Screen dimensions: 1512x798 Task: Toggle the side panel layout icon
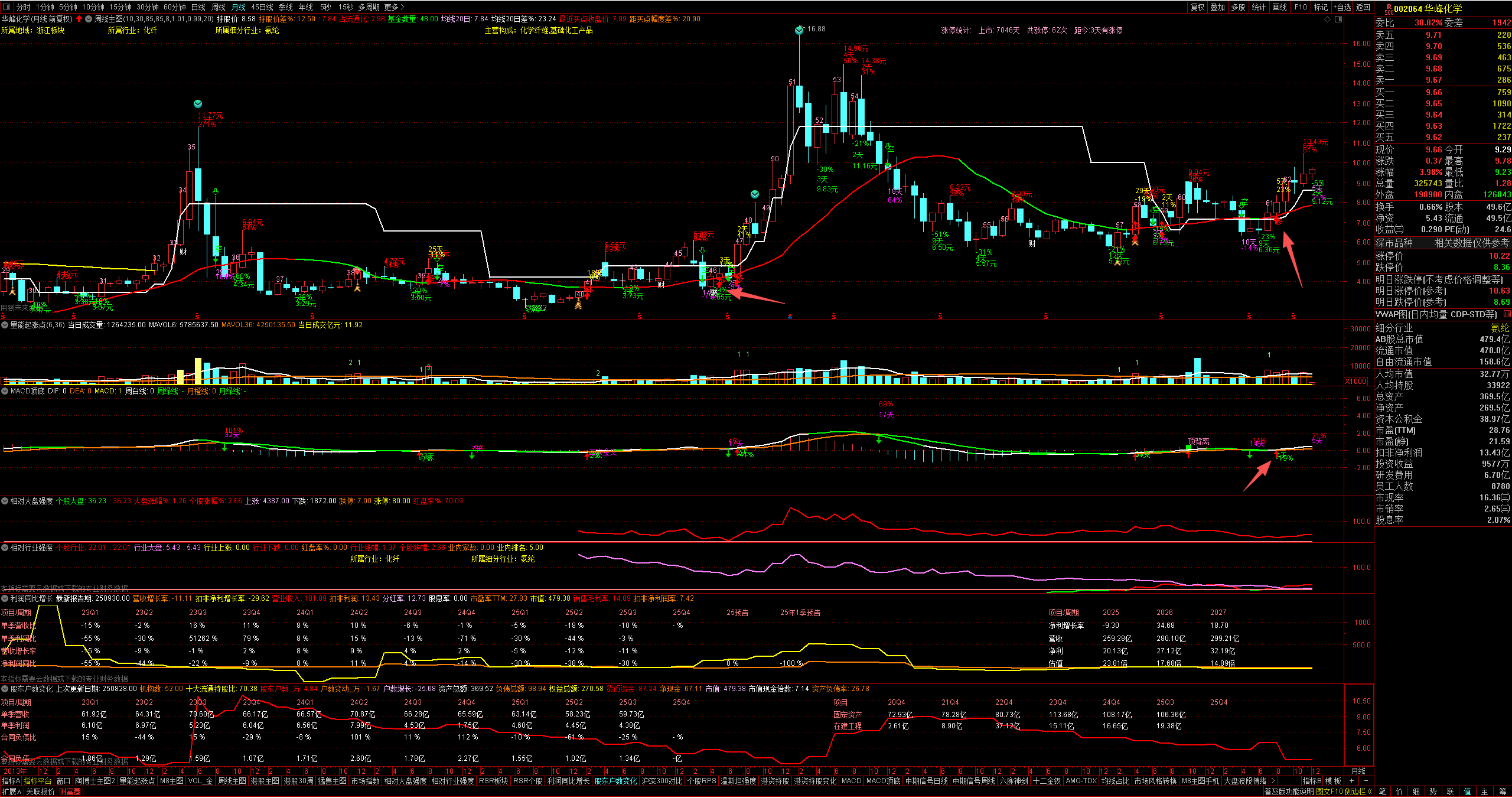click(x=1338, y=19)
